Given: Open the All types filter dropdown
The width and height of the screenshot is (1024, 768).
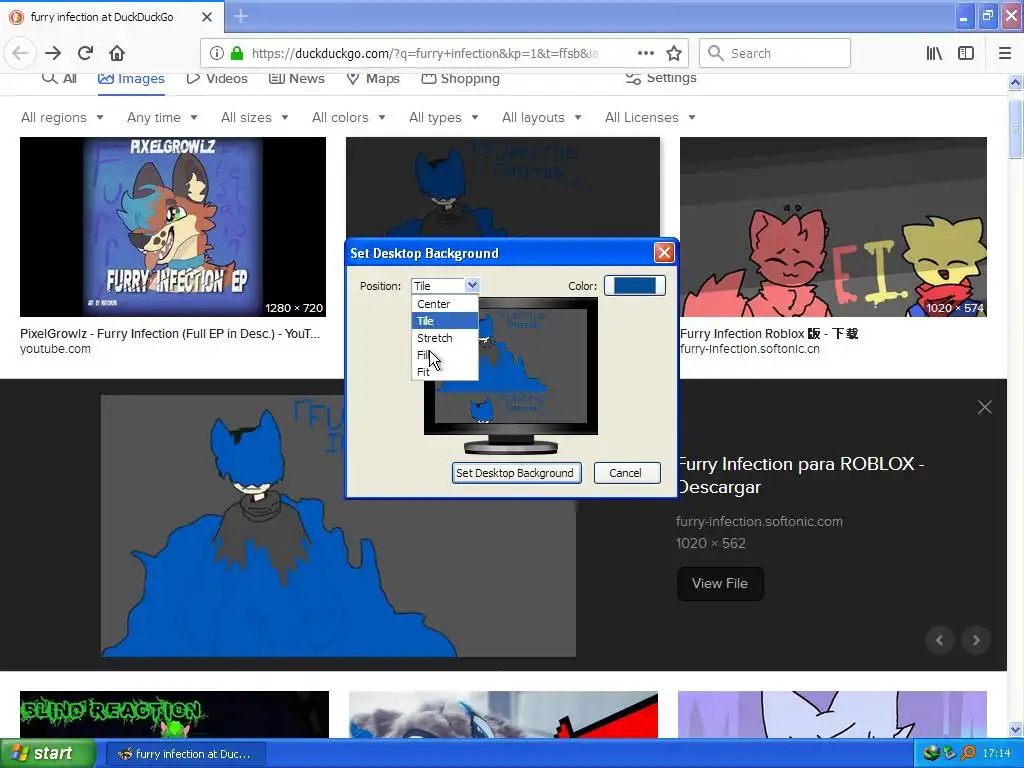Looking at the screenshot, I should (x=443, y=118).
